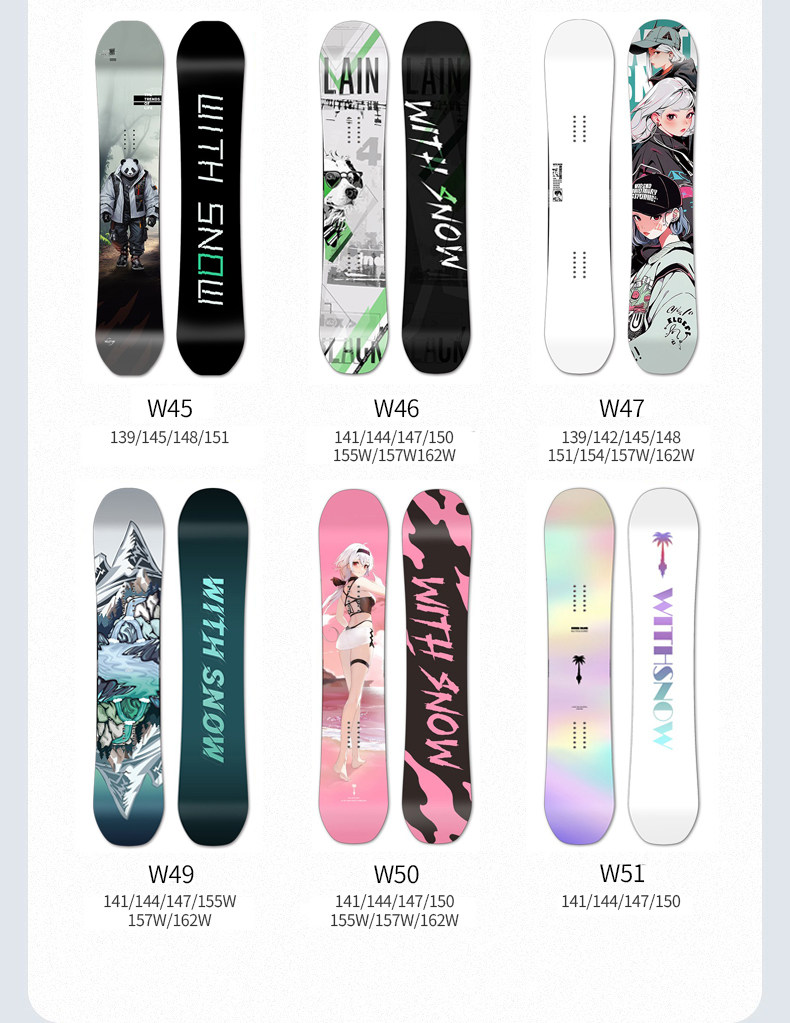Click the W51 model label
This screenshot has width=790, height=1023.
click(622, 873)
